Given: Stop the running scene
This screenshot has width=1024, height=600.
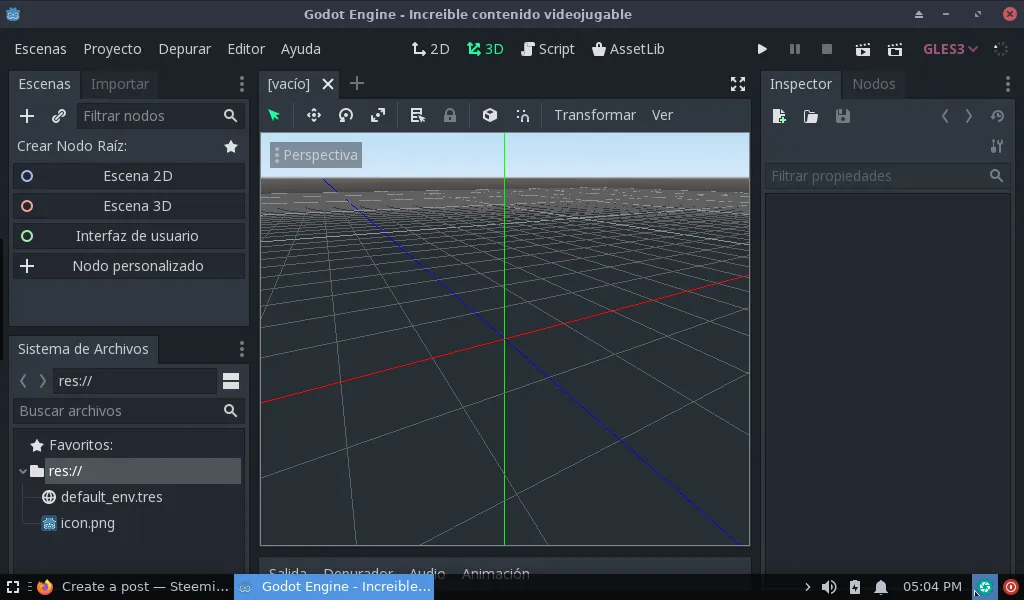Looking at the screenshot, I should 827,49.
